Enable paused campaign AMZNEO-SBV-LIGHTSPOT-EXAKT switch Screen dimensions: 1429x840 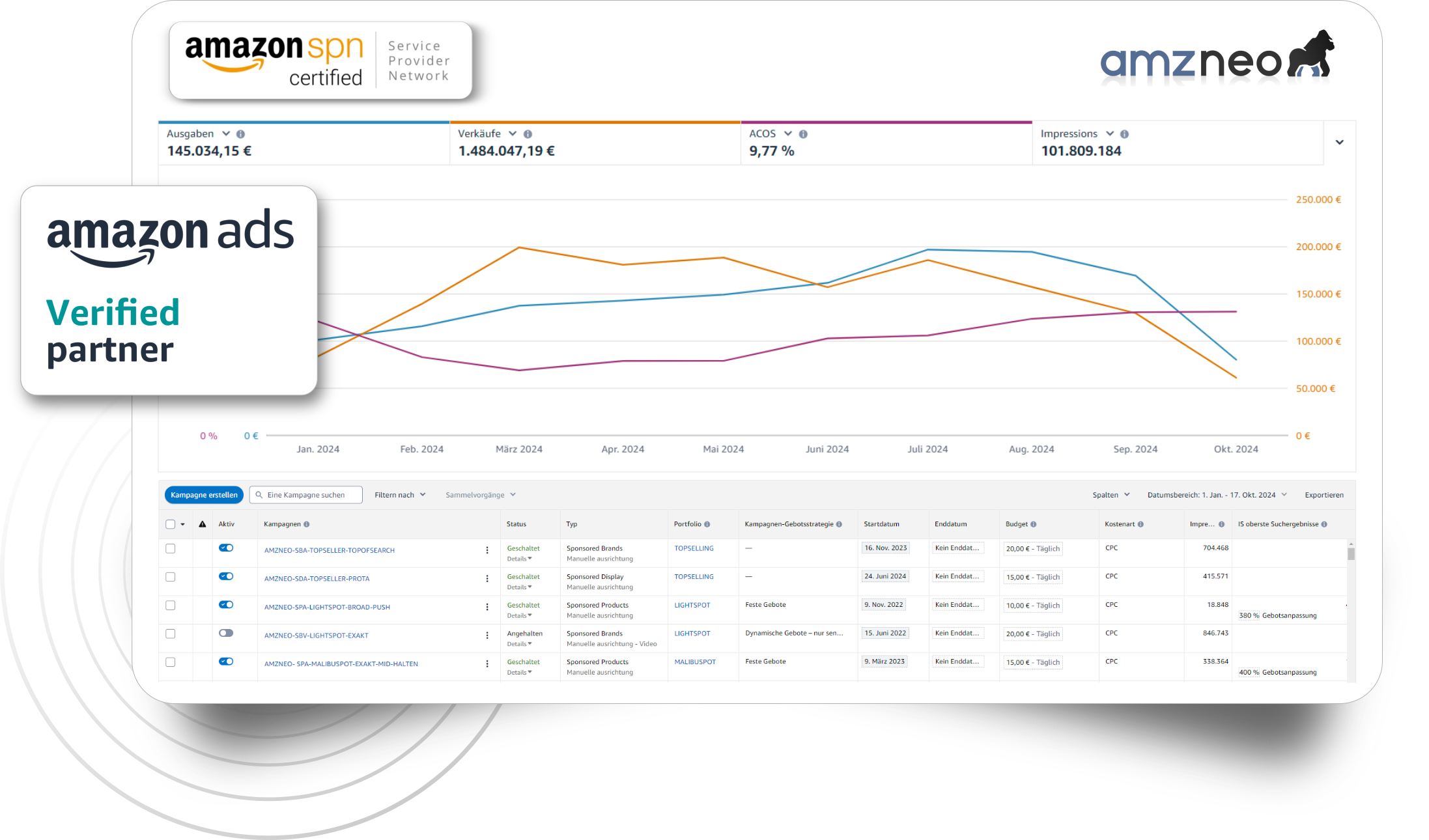tap(226, 633)
